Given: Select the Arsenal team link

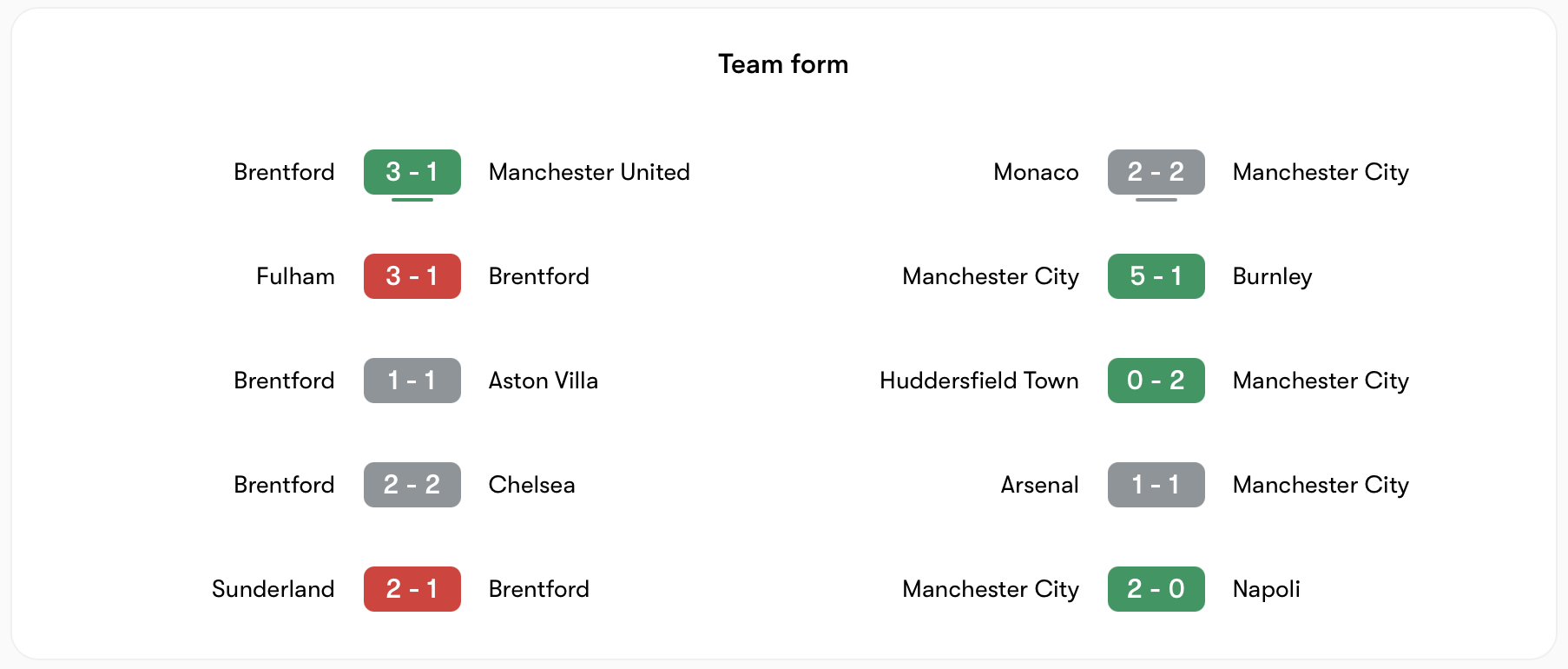Looking at the screenshot, I should coord(1039,485).
